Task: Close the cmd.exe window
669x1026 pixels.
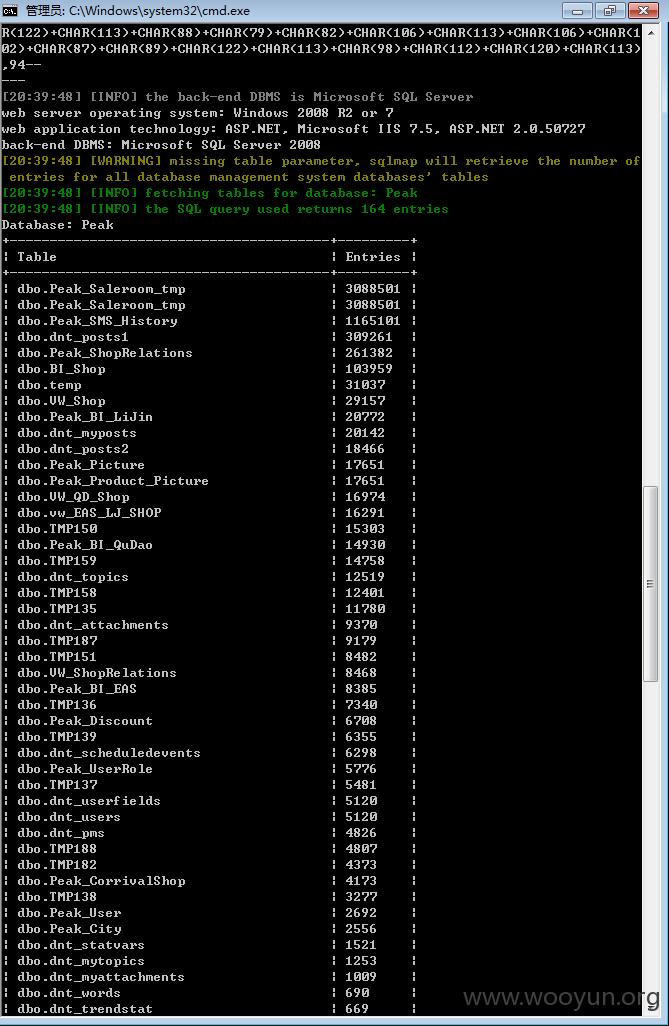Action: pos(643,10)
